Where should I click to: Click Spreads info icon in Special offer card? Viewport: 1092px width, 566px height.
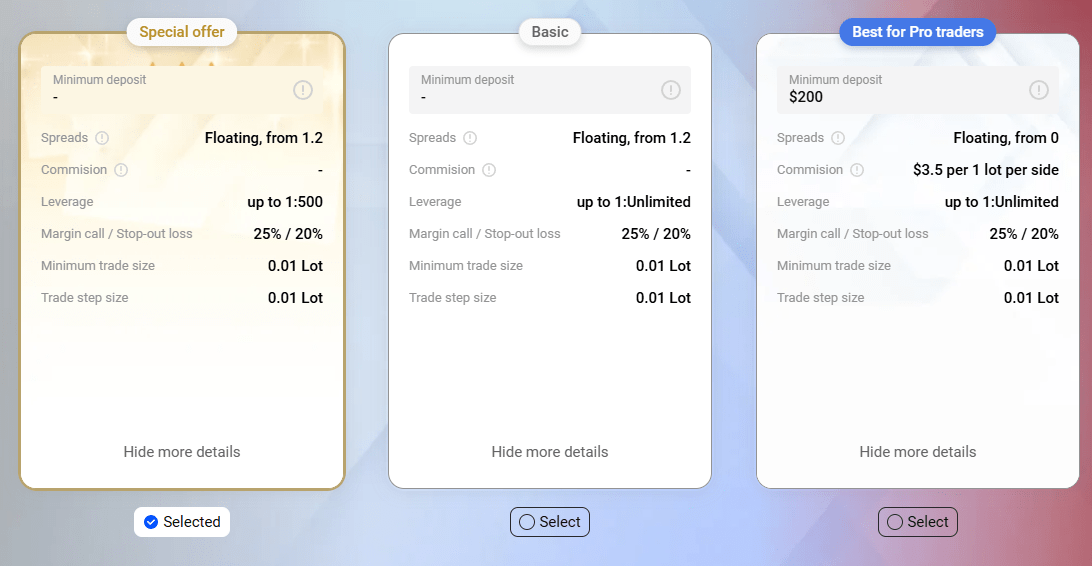point(102,138)
